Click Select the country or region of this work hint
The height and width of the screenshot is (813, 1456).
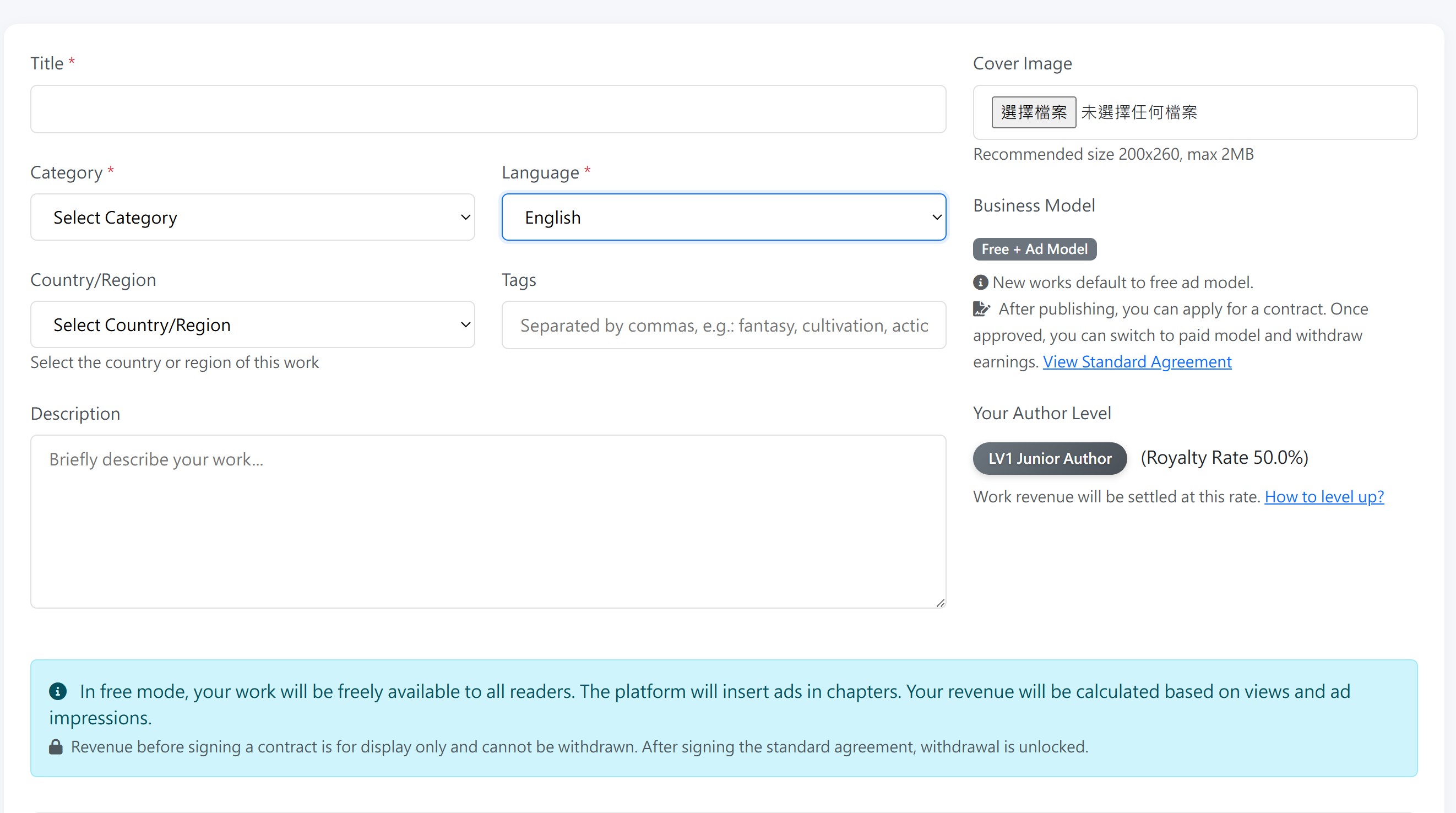pos(175,362)
